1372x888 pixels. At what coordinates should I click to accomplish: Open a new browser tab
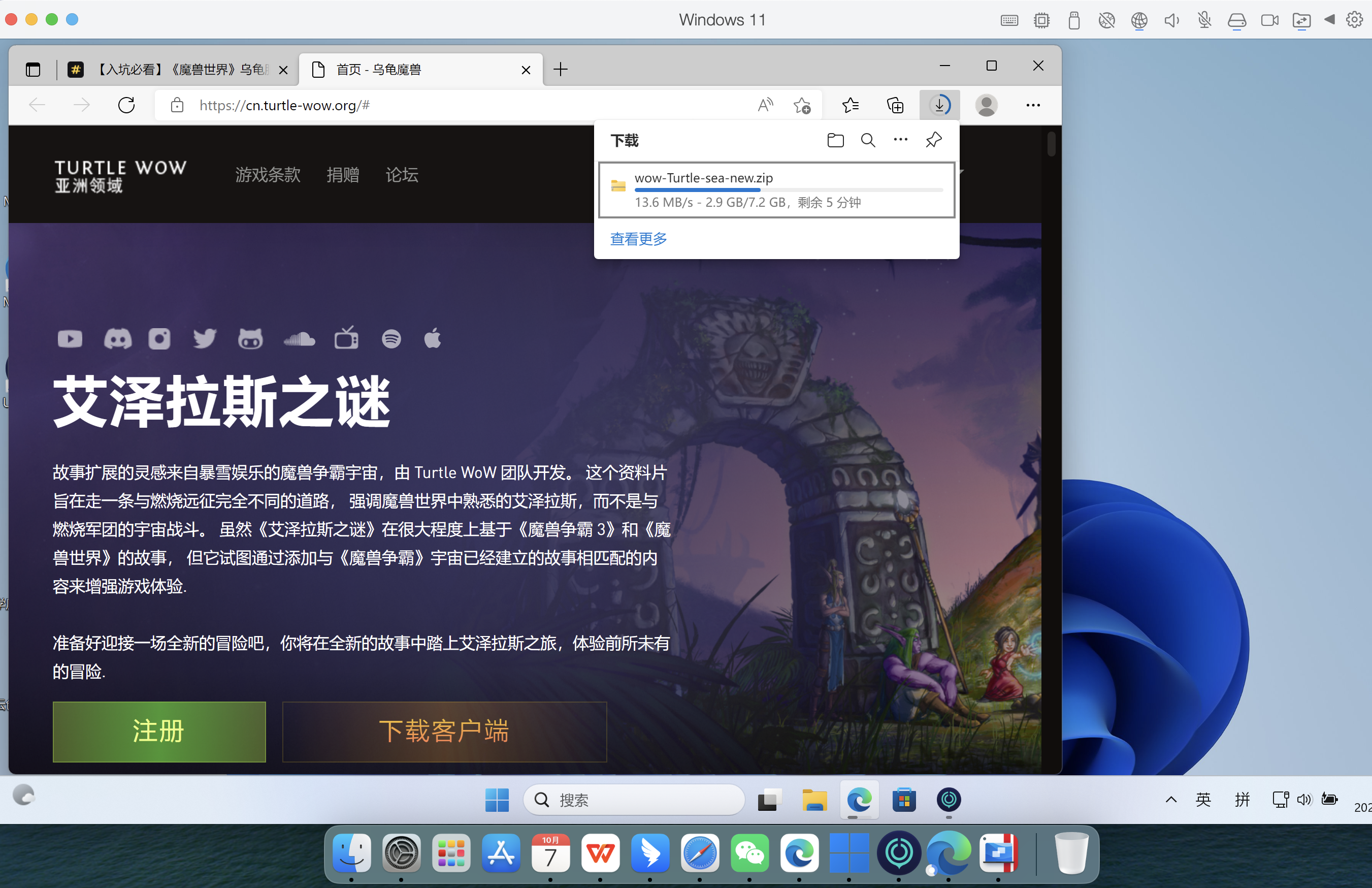(x=560, y=70)
